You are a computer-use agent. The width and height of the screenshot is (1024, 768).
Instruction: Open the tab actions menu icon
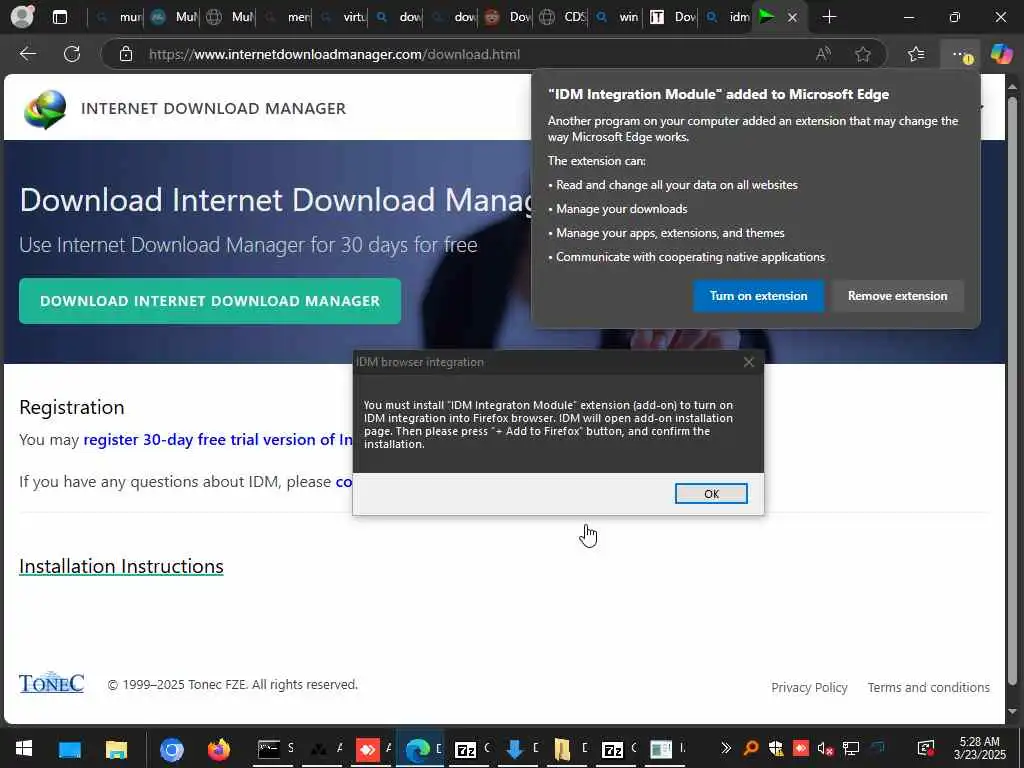(x=59, y=17)
